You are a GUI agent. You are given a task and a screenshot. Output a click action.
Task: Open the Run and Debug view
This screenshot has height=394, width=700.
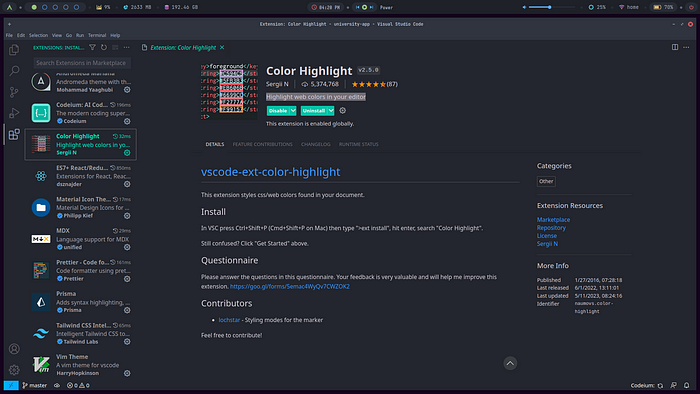(14, 113)
